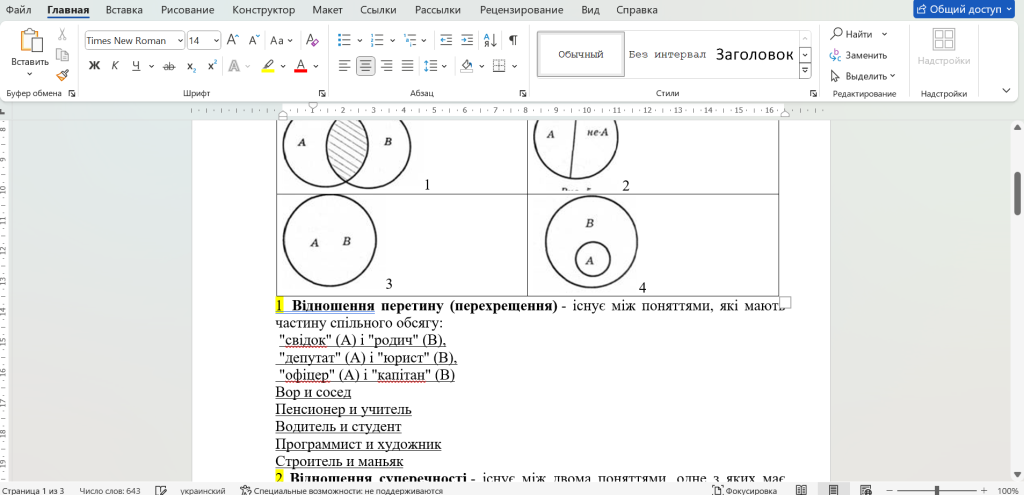Justify text across the page width

point(408,67)
